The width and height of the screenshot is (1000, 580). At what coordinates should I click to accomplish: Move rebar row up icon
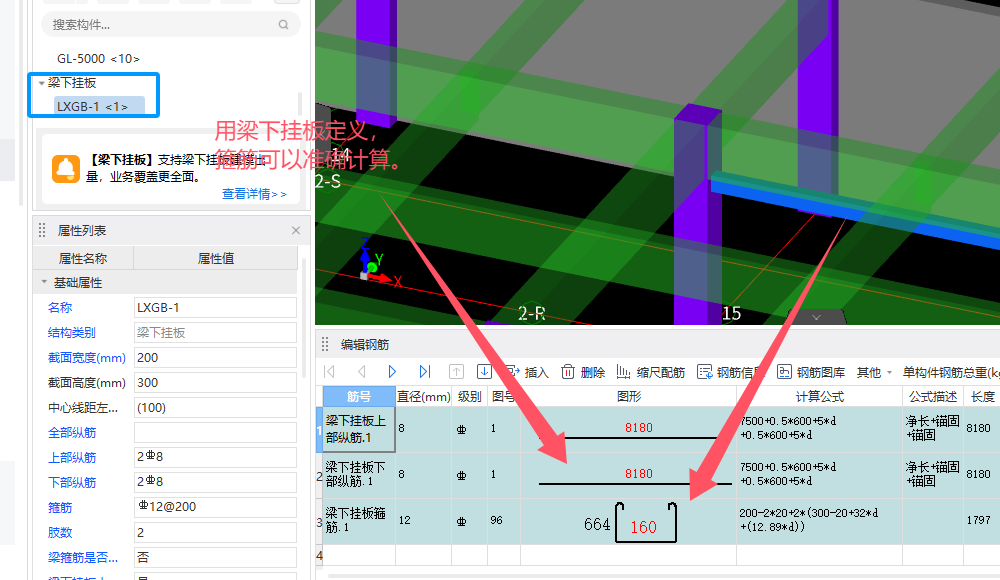[x=456, y=371]
